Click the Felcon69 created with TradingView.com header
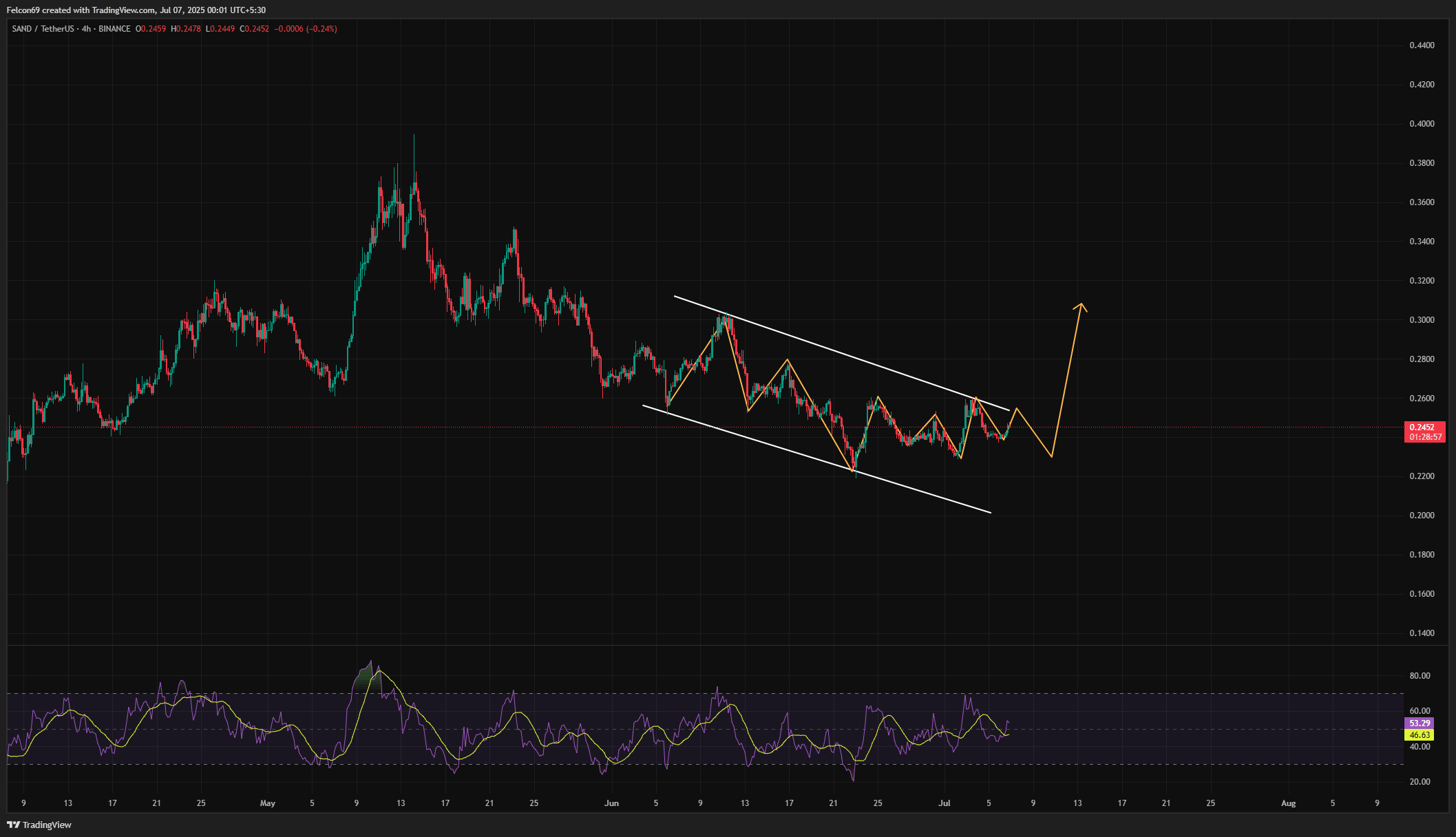This screenshot has width=1456, height=837. click(x=136, y=10)
